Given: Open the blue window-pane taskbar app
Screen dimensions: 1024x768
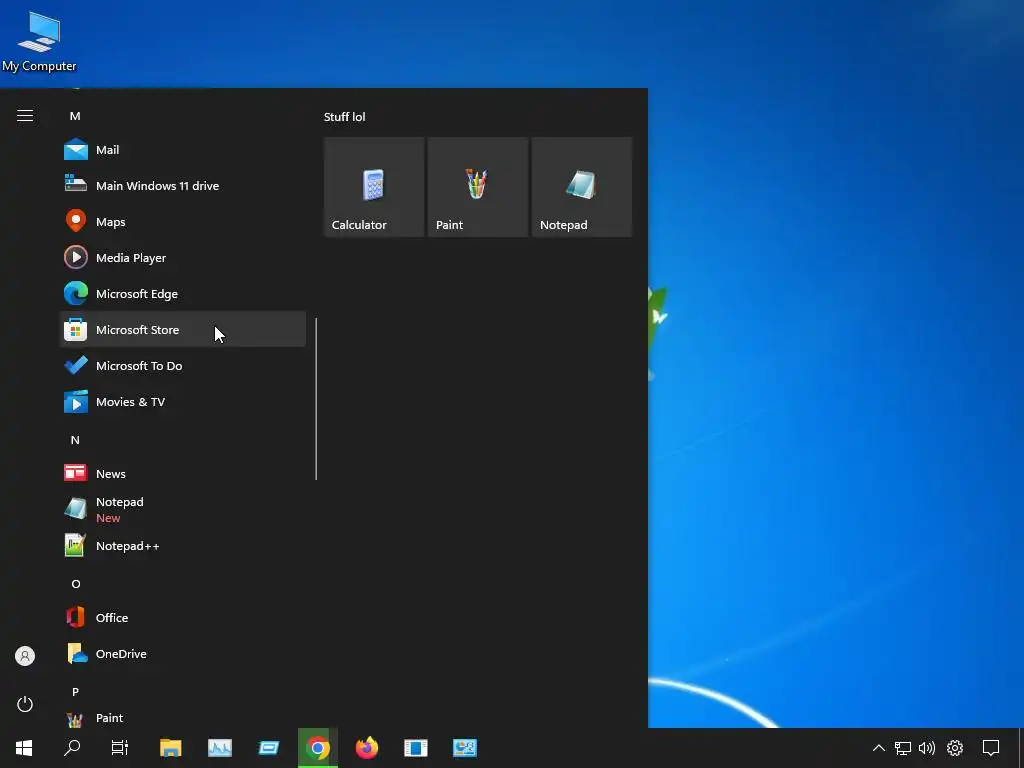Looking at the screenshot, I should [x=415, y=748].
